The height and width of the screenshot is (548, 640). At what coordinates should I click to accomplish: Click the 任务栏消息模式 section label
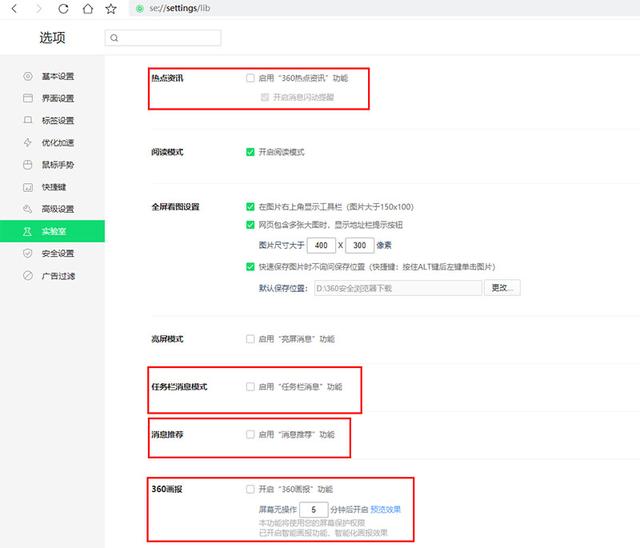[x=179, y=386]
